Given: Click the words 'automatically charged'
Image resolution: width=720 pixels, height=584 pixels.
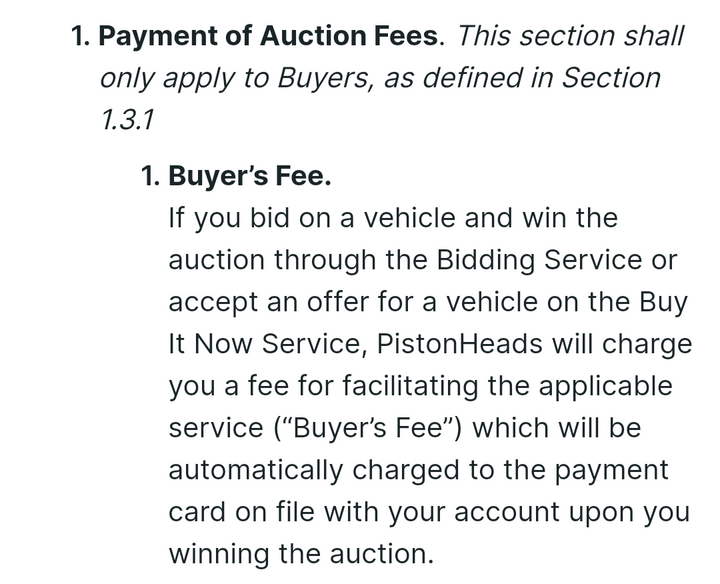Looking at the screenshot, I should 314,470.
